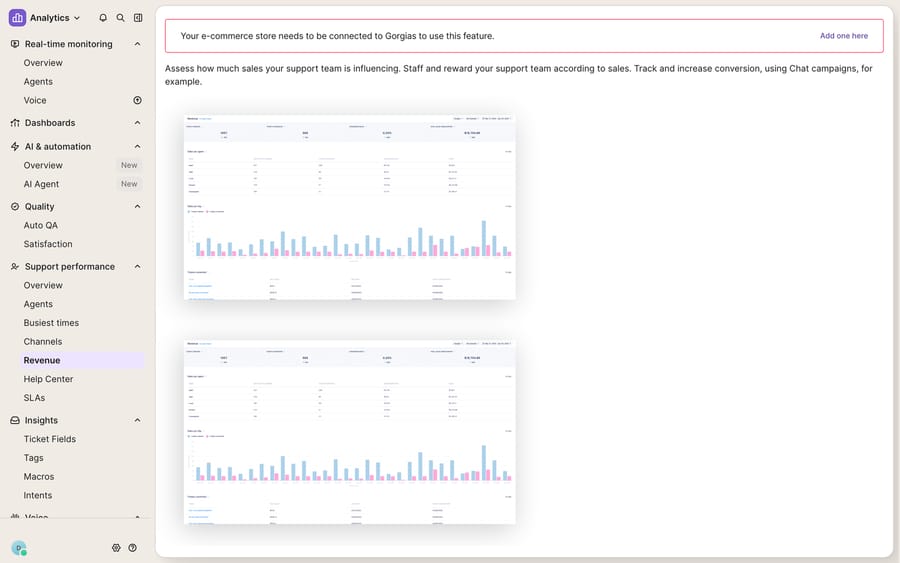Click the purple Analytics logo icon
The height and width of the screenshot is (563, 900).
point(17,18)
